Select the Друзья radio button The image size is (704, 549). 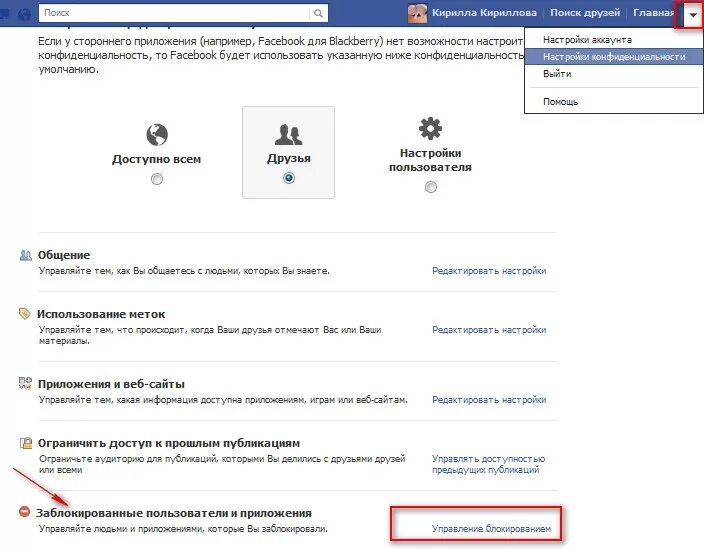click(x=289, y=178)
